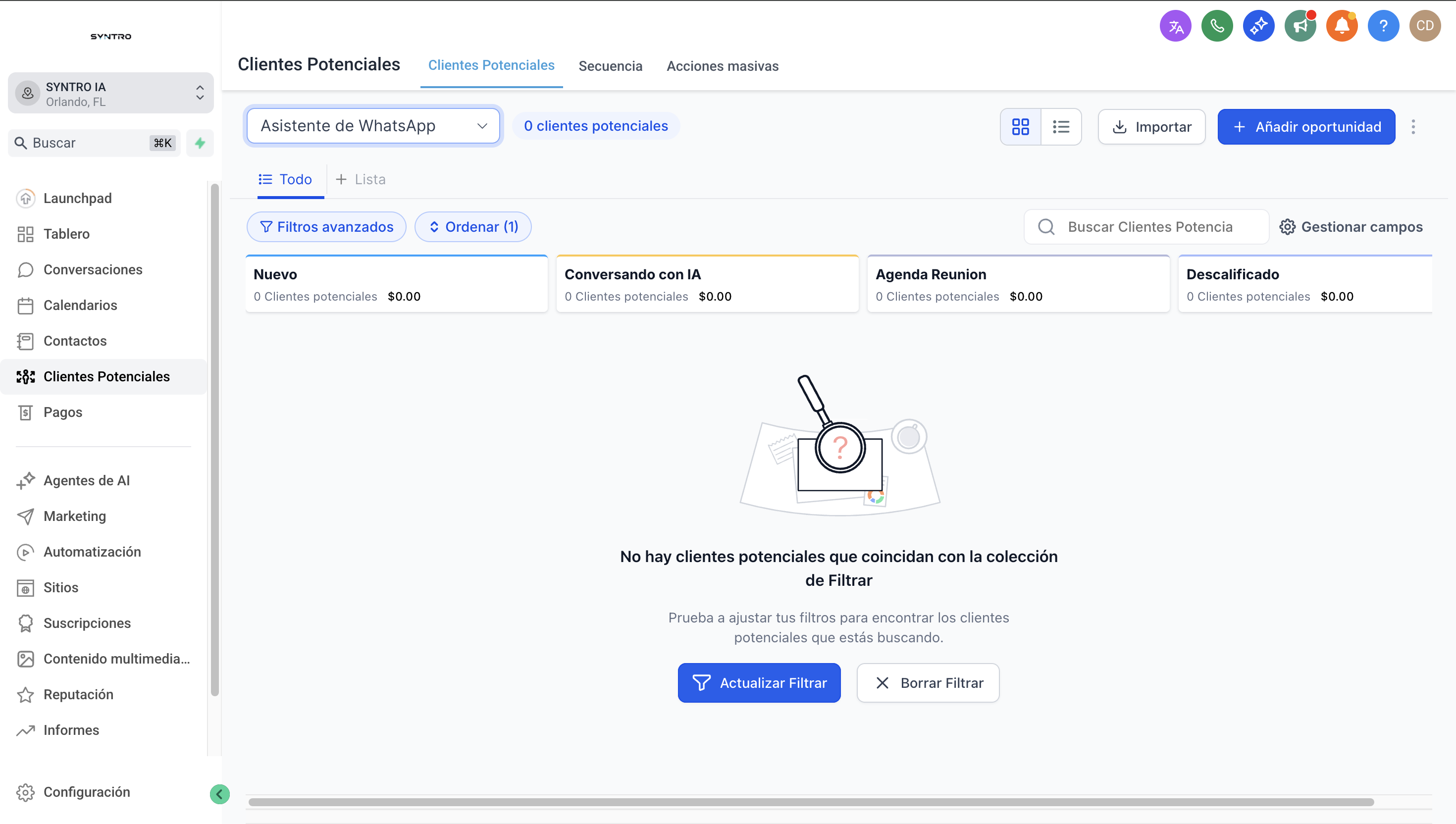Screen dimensions: 1456x824
Task: Switch to board grid view
Action: (x=1020, y=127)
